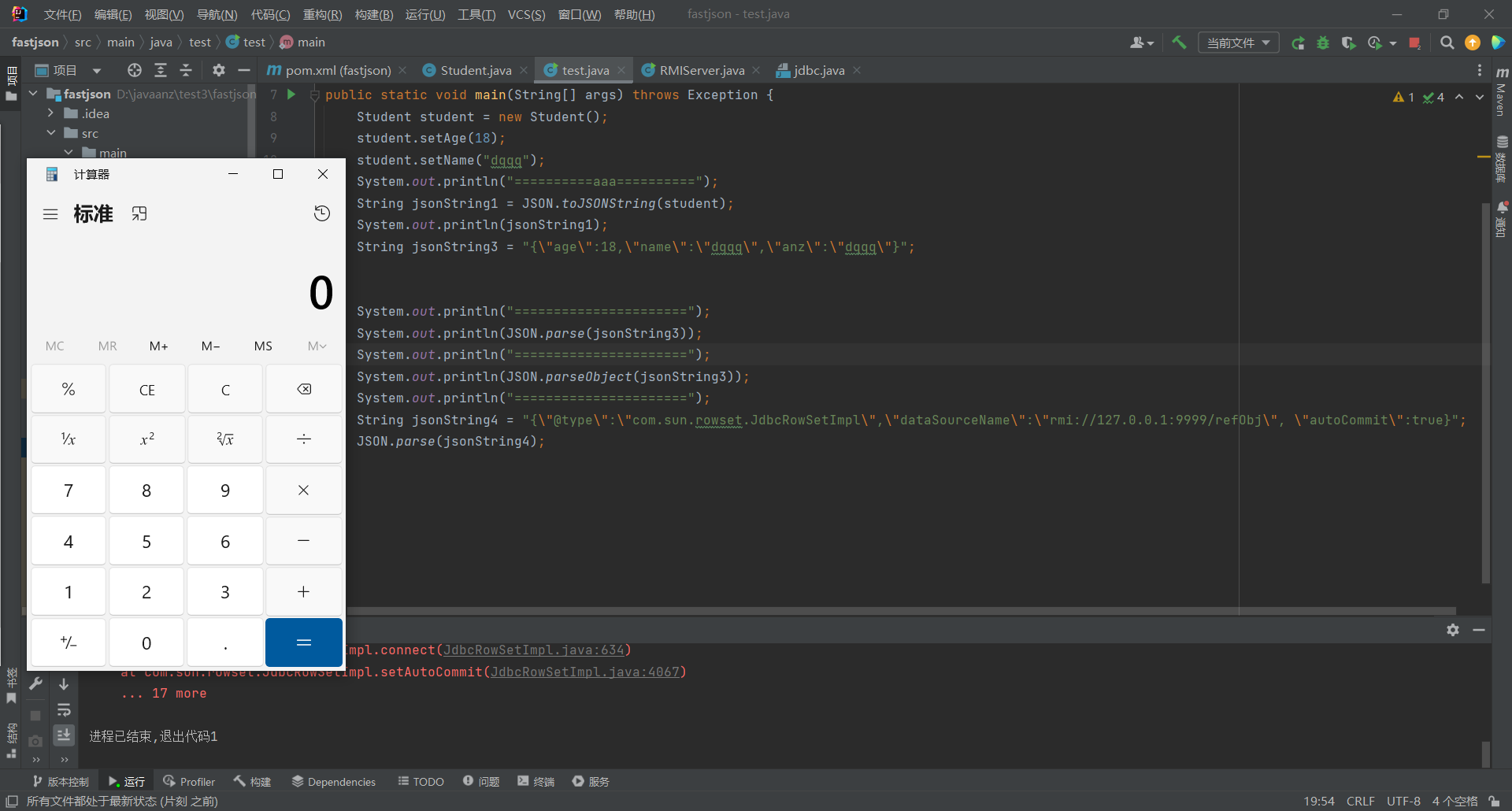Toggle scroll-to-end icon in run console
The image size is (1512, 811).
[x=64, y=735]
